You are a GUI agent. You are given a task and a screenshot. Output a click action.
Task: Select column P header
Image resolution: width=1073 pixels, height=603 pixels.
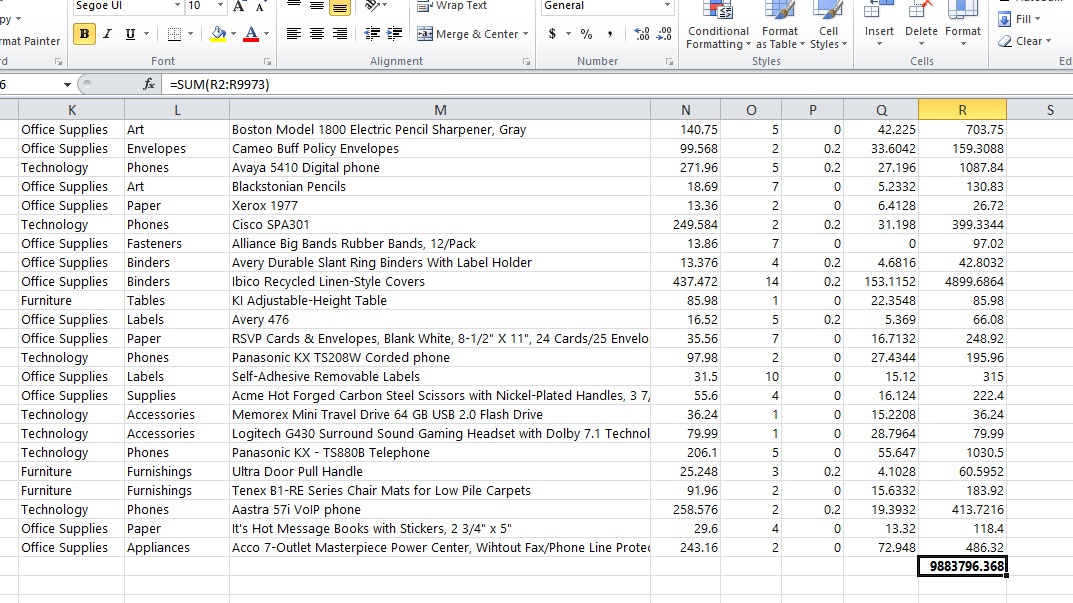click(x=812, y=110)
